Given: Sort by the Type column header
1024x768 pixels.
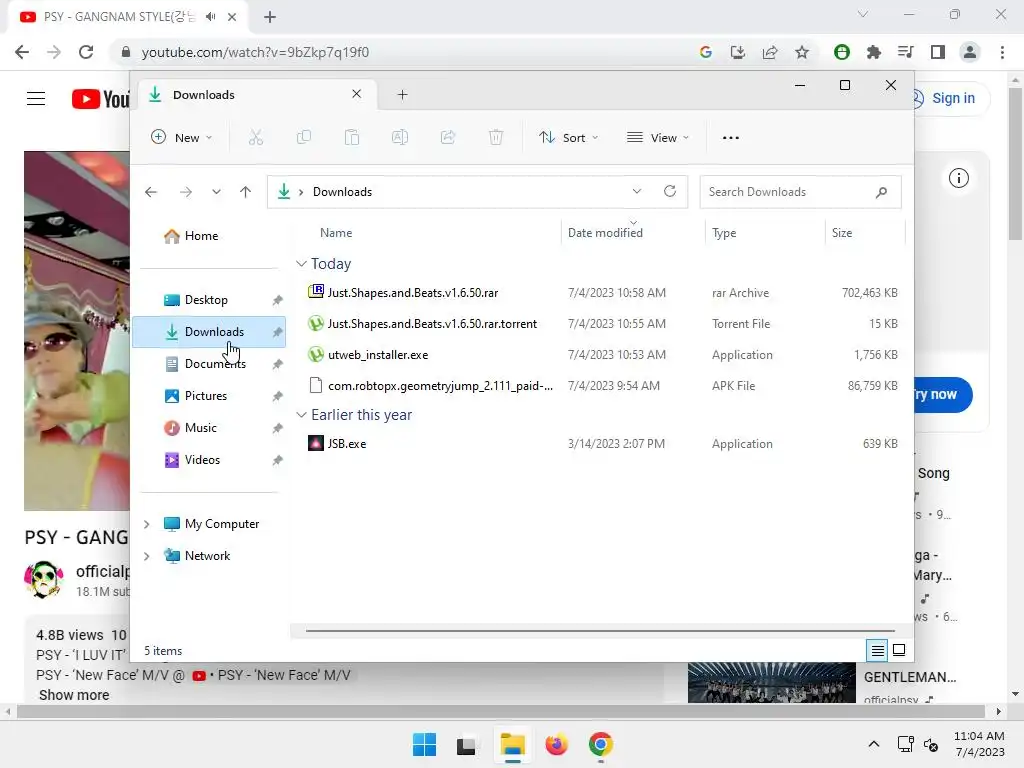Looking at the screenshot, I should [724, 232].
